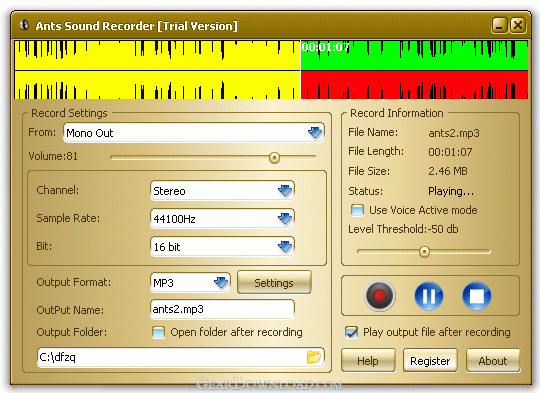Viewport: 540px width, 393px height.
Task: Browse for output folder via folder icon
Action: (x=313, y=357)
